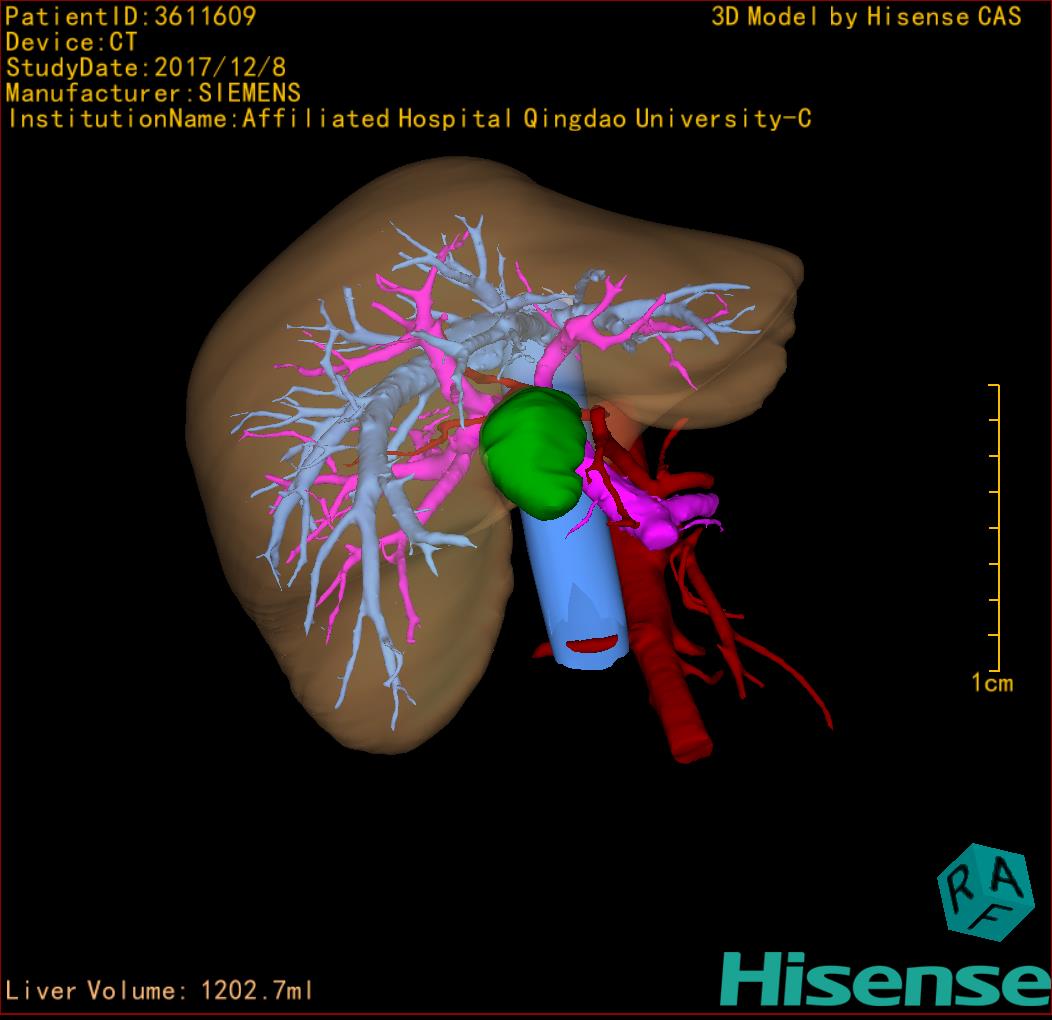Select the green tumor in the 3D model

point(533,453)
